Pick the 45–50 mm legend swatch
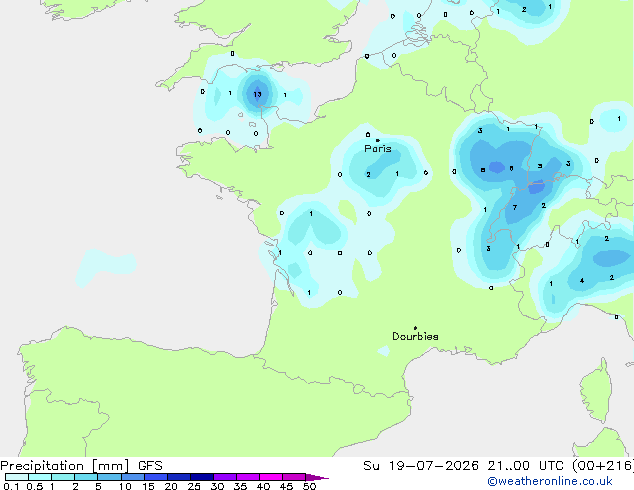 pyautogui.click(x=294, y=477)
